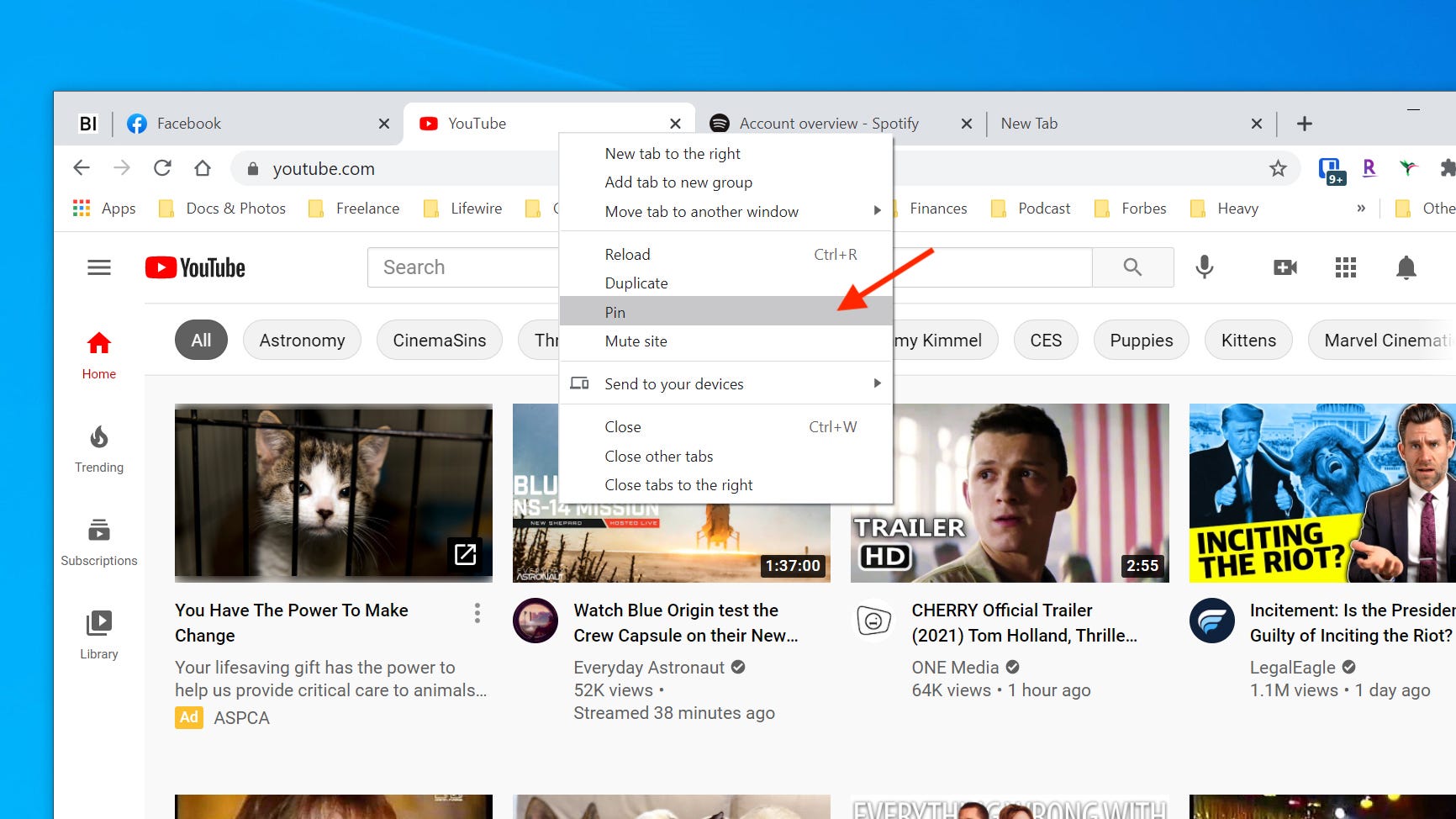Switch to Account overview - Spotify tab
The height and width of the screenshot is (819, 1456).
841,124
